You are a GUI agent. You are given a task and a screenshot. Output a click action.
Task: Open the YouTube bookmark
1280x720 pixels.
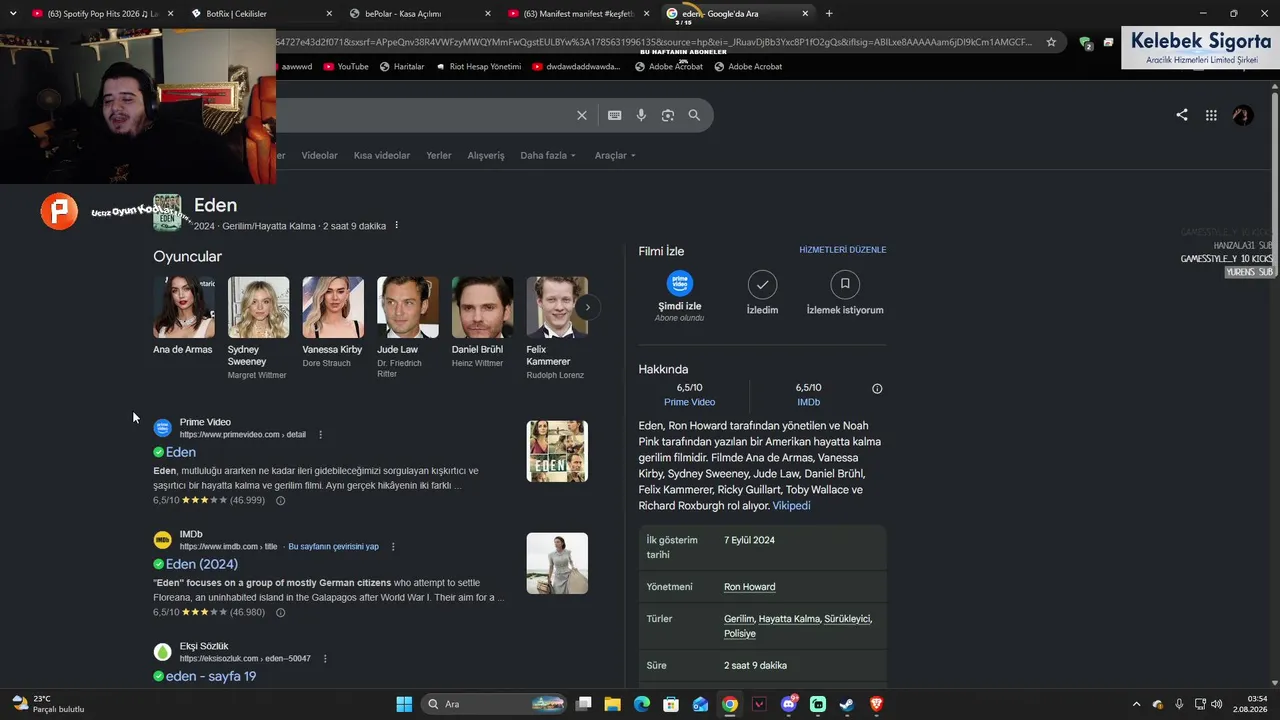(x=346, y=67)
